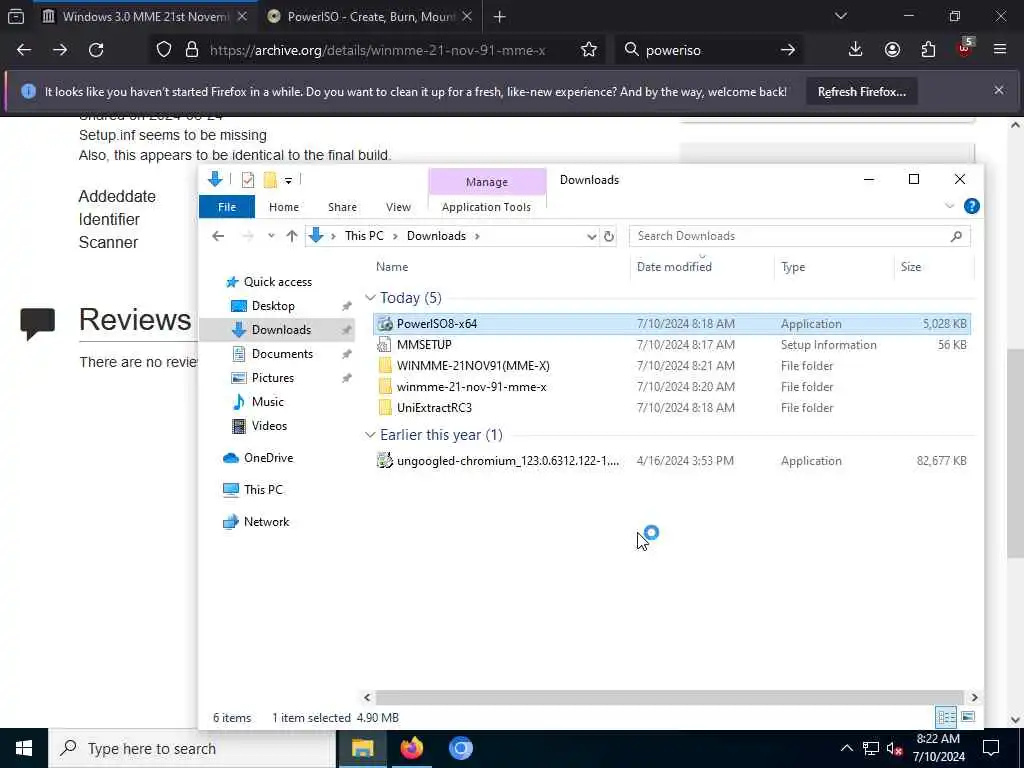
Task: Open OneDrive in the navigation pane
Action: [x=268, y=458]
